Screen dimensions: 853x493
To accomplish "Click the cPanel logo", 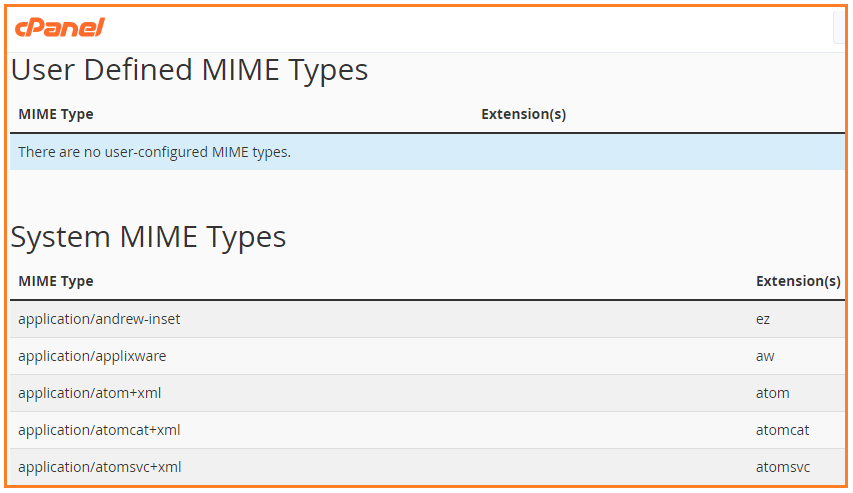I will click(x=60, y=27).
